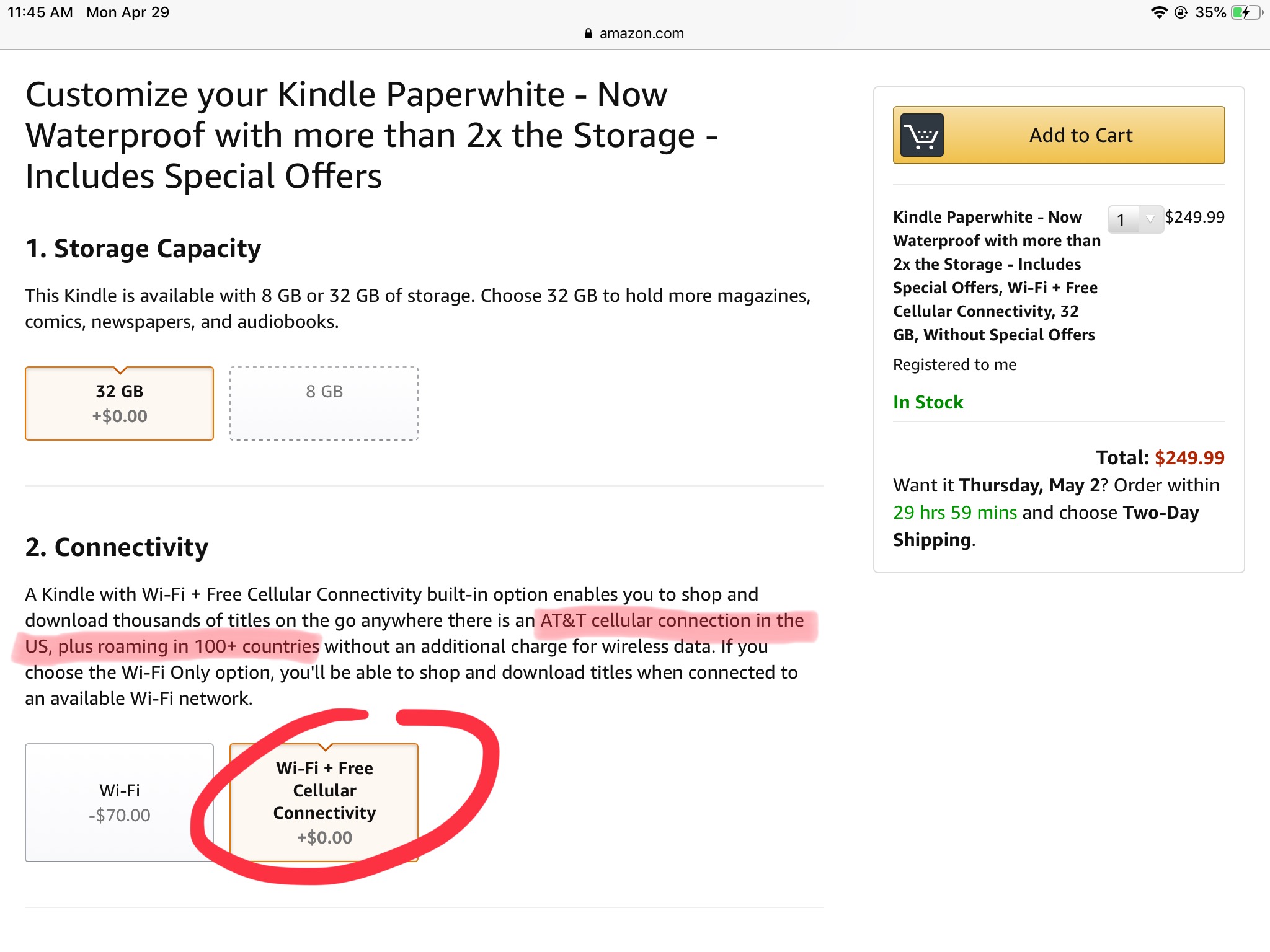Click the red $249.99 total price

tap(1189, 457)
